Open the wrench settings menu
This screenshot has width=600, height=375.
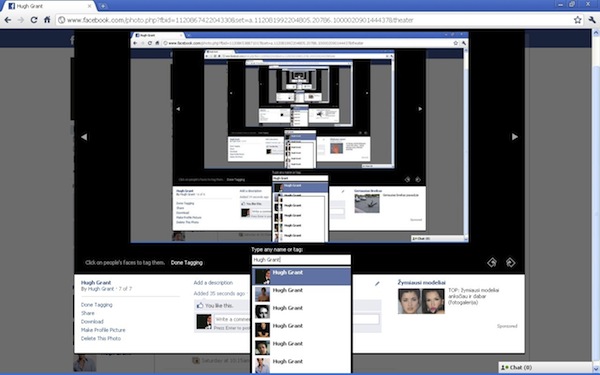pos(592,20)
